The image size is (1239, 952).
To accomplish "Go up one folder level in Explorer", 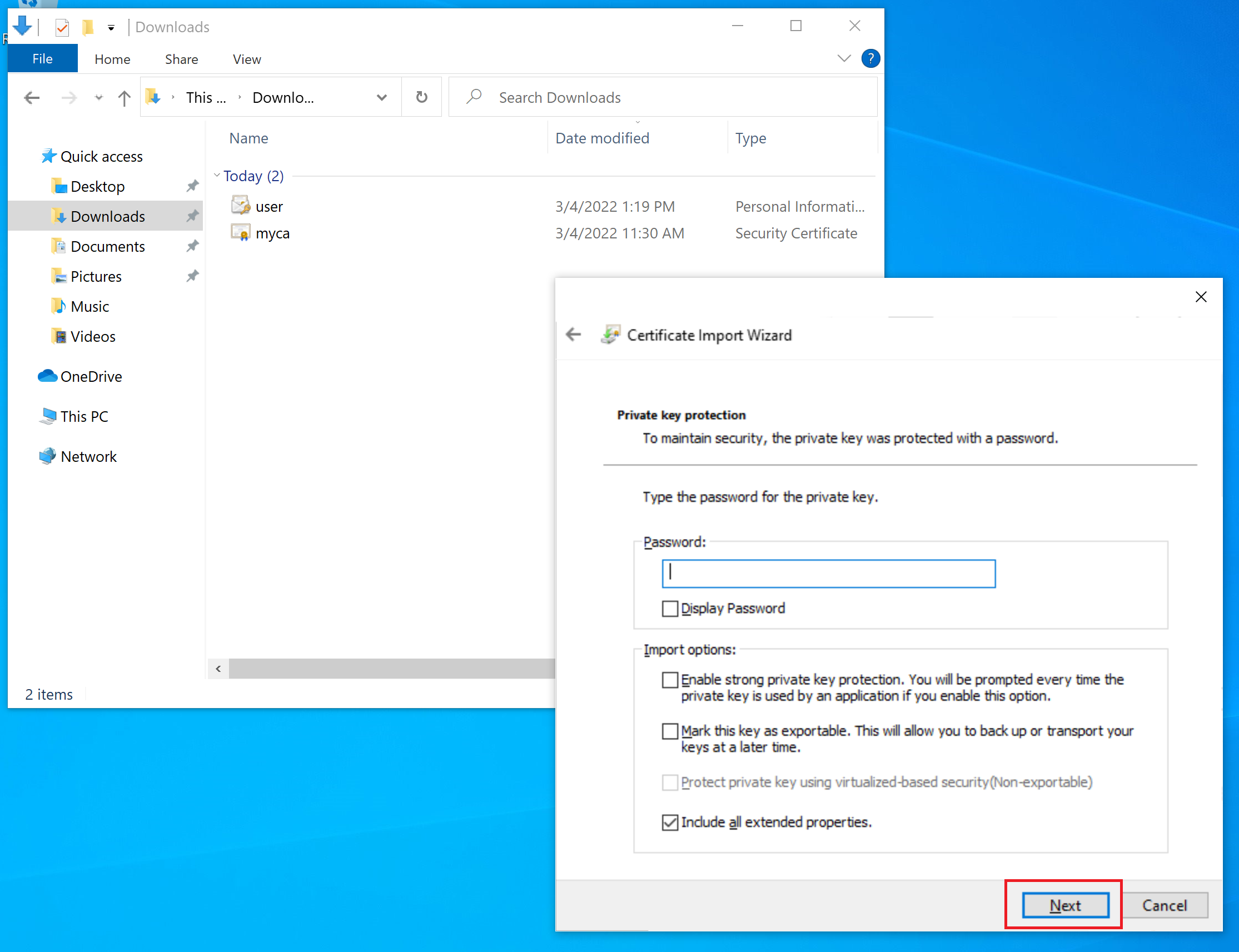I will [x=124, y=98].
